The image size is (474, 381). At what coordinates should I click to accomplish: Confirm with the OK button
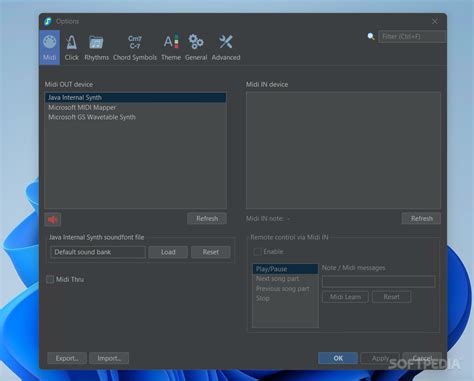[338, 358]
